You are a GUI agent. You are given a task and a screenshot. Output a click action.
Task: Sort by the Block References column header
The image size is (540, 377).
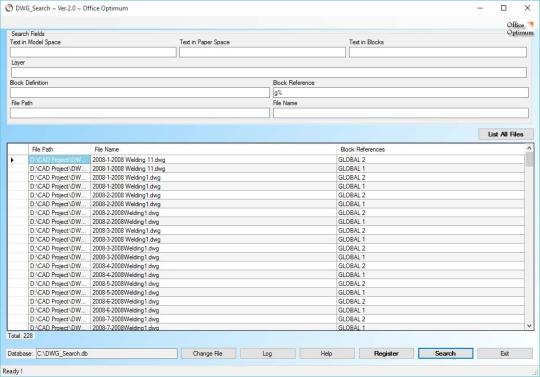(430, 149)
